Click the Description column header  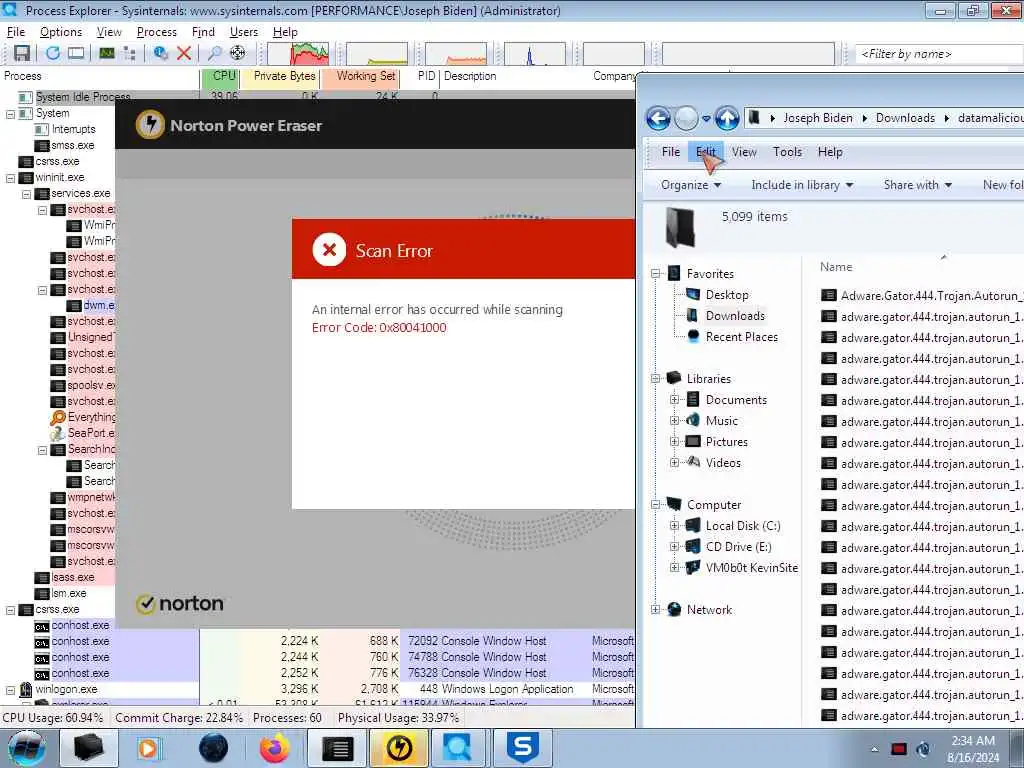pyautogui.click(x=470, y=76)
